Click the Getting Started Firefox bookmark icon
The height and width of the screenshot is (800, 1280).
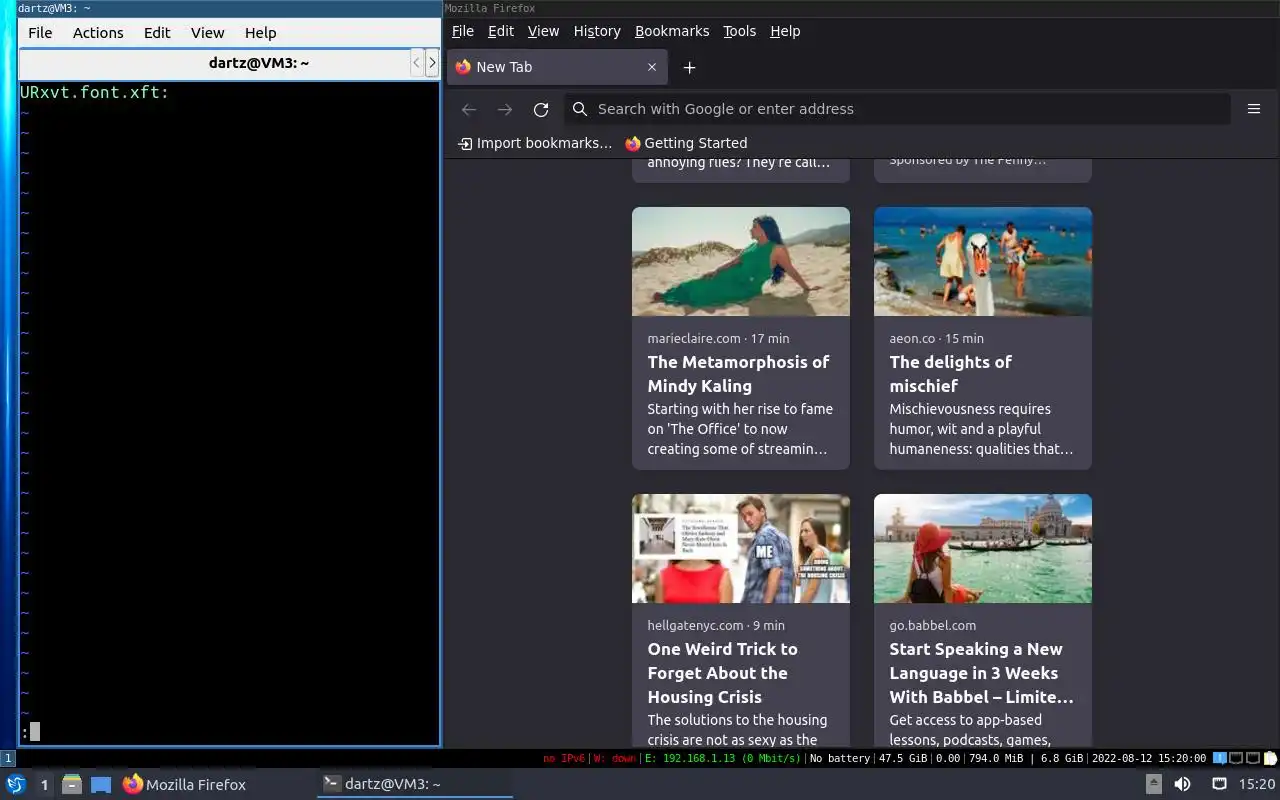click(x=633, y=143)
